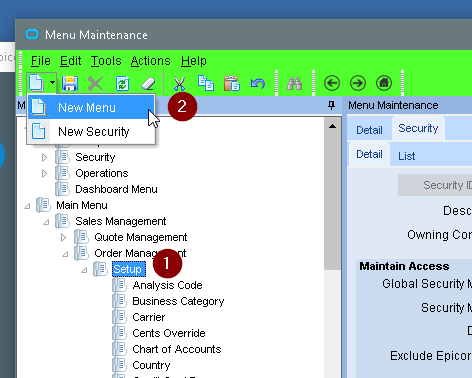Expand the Quote Management node
472x378 pixels.
pos(63,237)
